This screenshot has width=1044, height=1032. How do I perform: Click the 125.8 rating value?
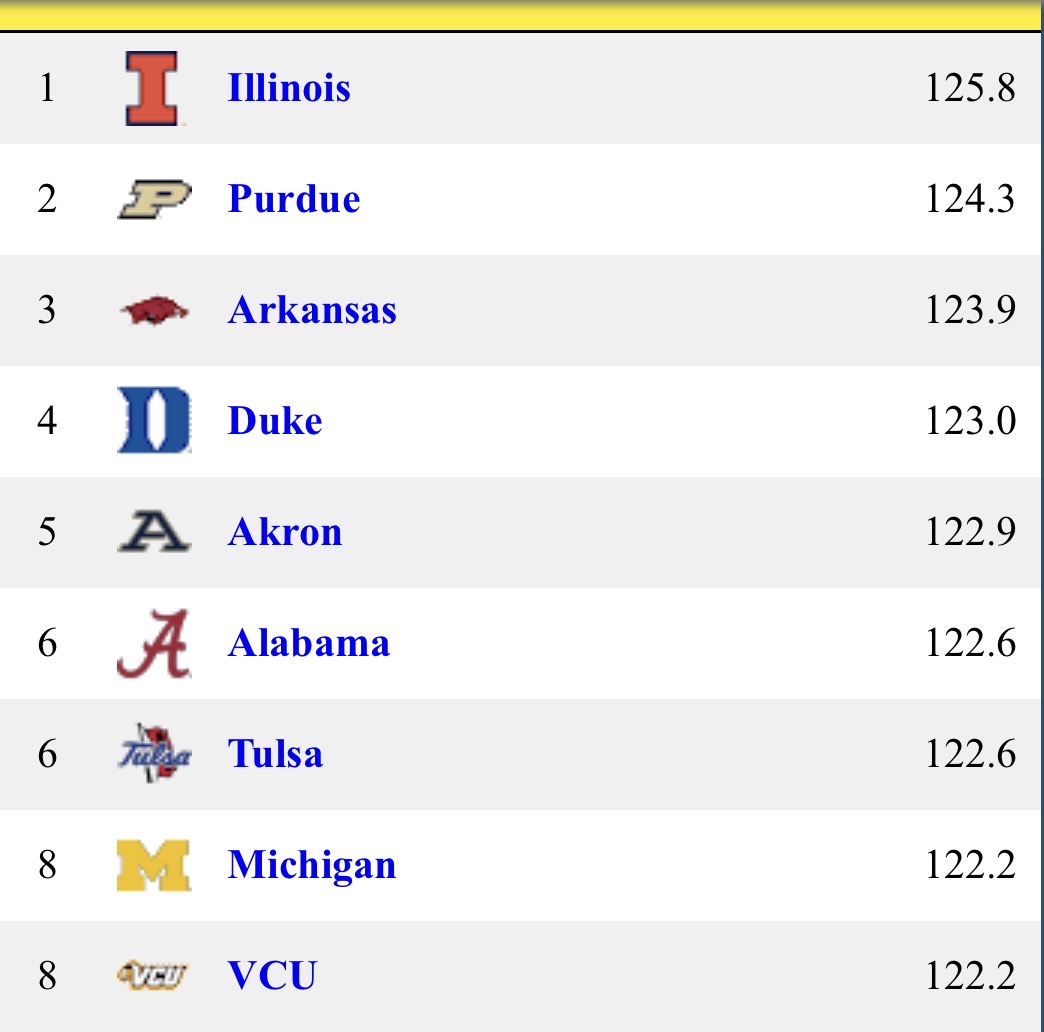970,89
